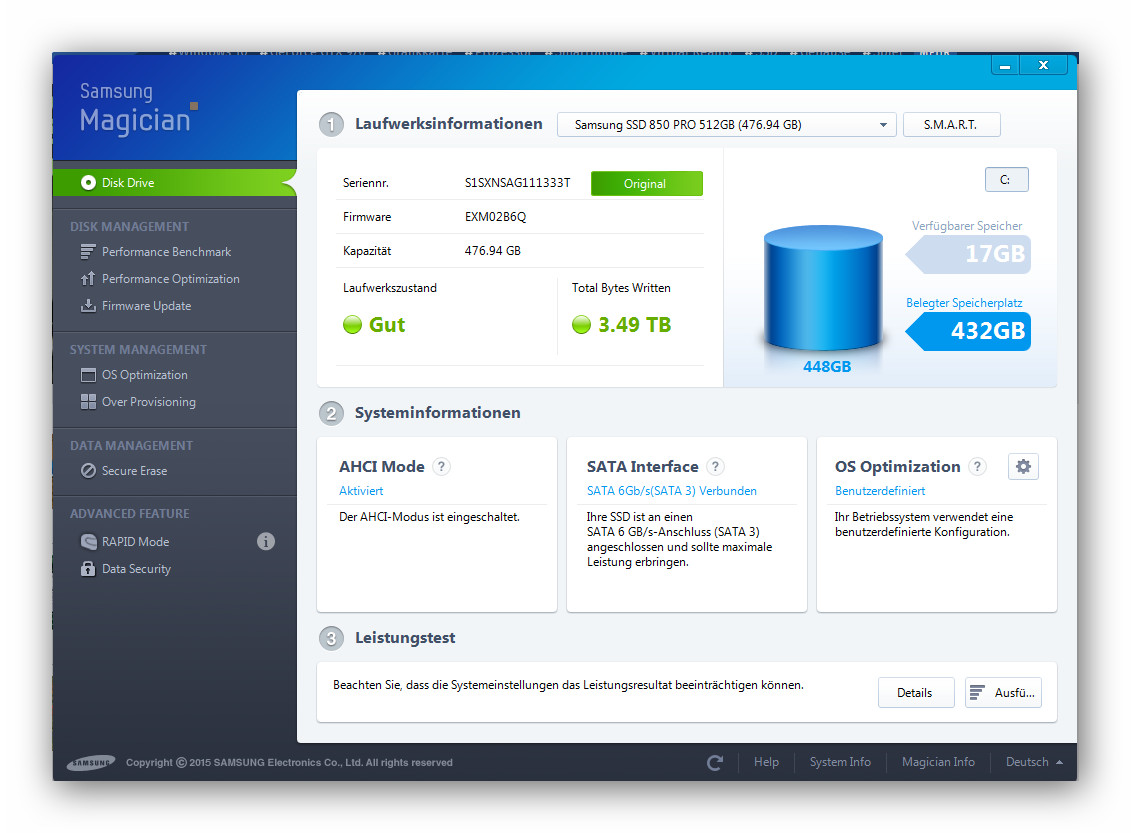The image size is (1131, 833).
Task: Go to Firmware Update
Action: pyautogui.click(x=146, y=306)
